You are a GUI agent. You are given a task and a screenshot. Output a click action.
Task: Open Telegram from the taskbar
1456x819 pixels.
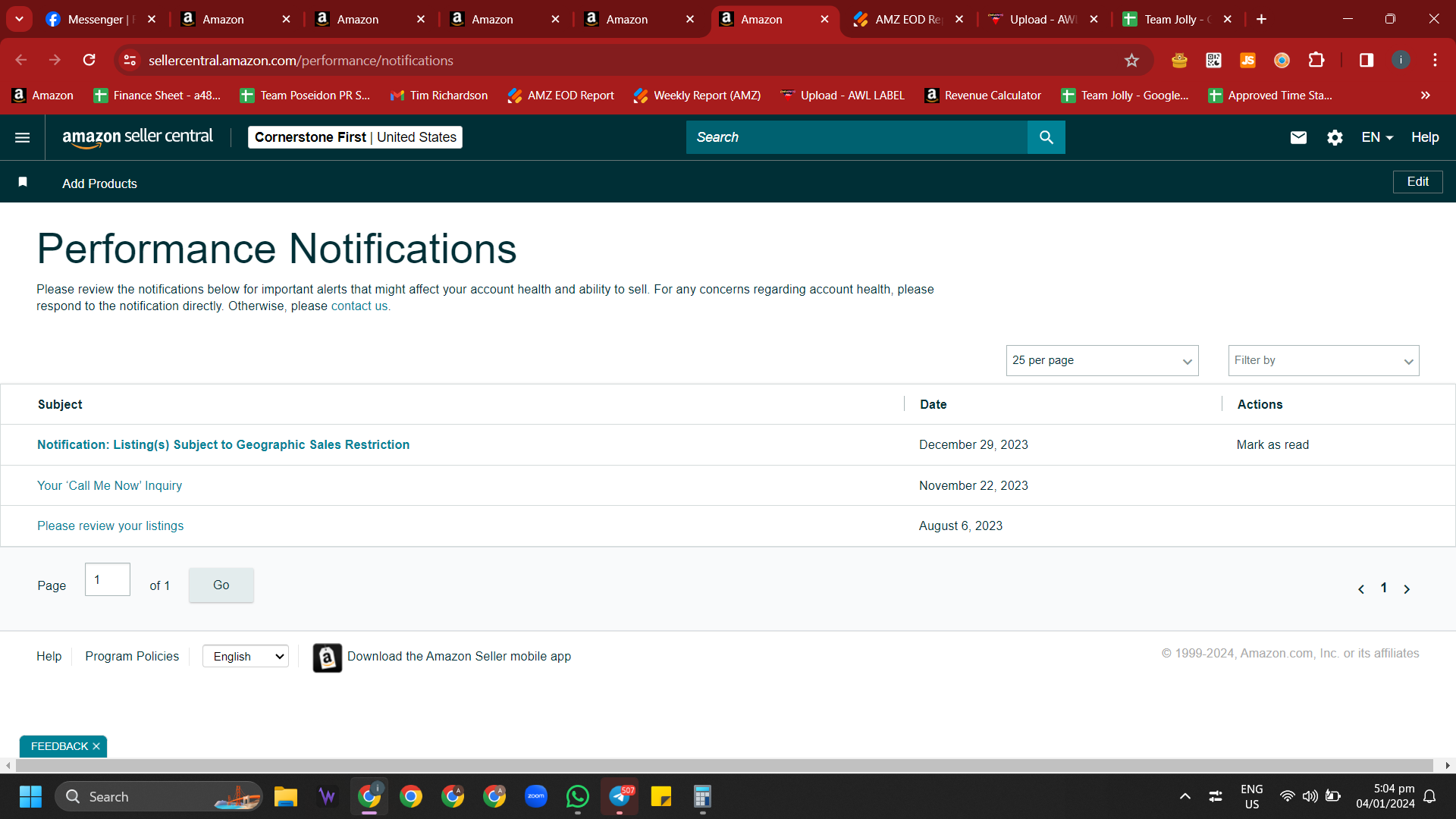click(x=620, y=796)
